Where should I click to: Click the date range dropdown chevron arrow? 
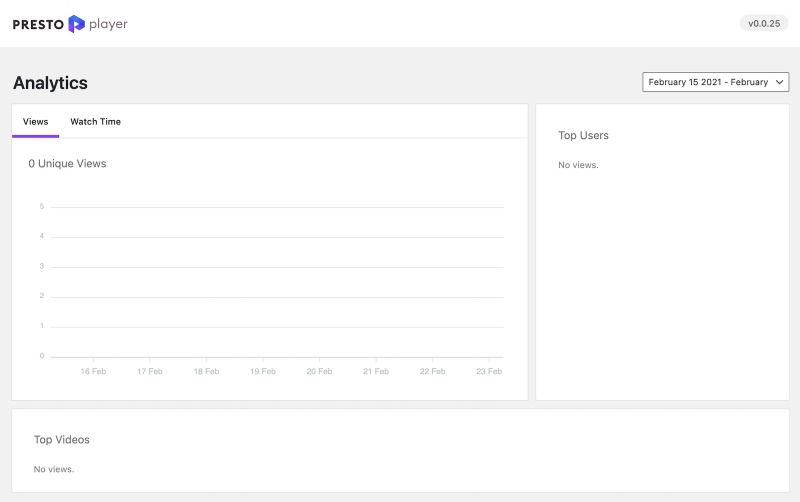(780, 82)
